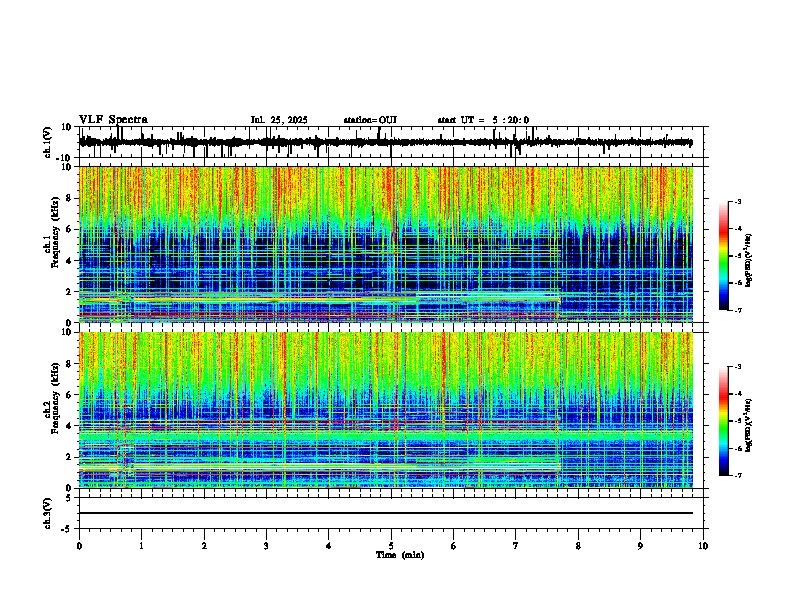Click time axis tick label "9"
This screenshot has height=612, width=792.
[x=640, y=546]
